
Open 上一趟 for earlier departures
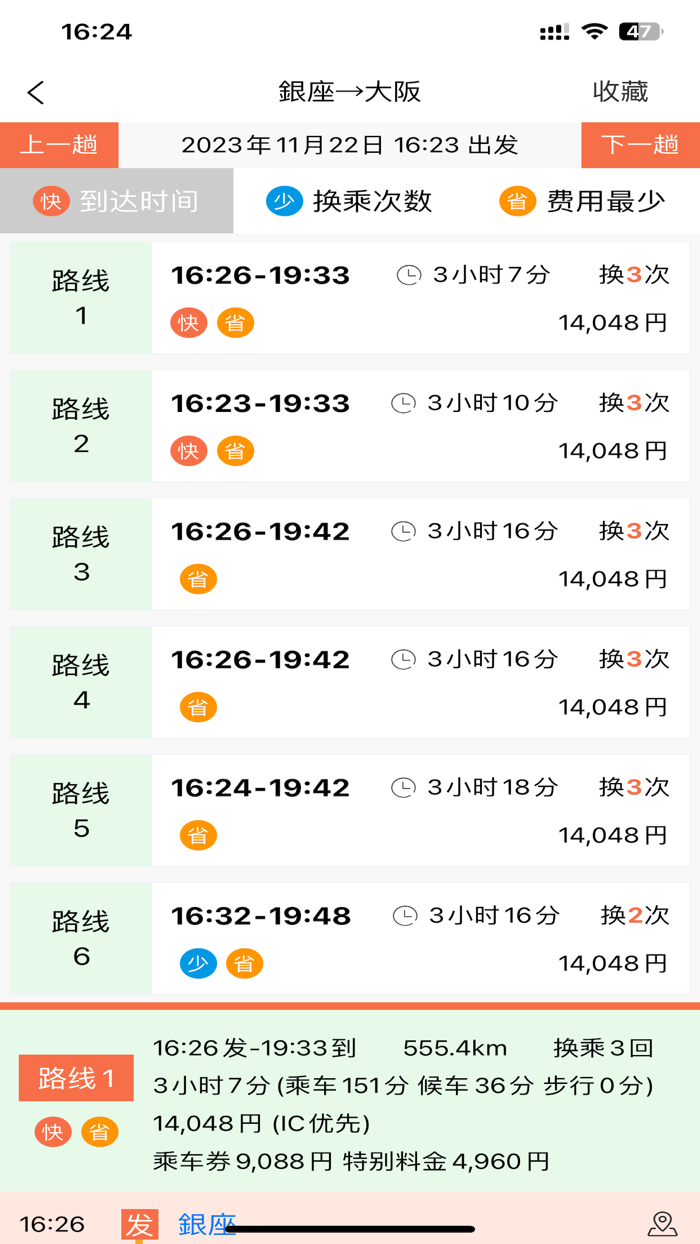pyautogui.click(x=59, y=144)
